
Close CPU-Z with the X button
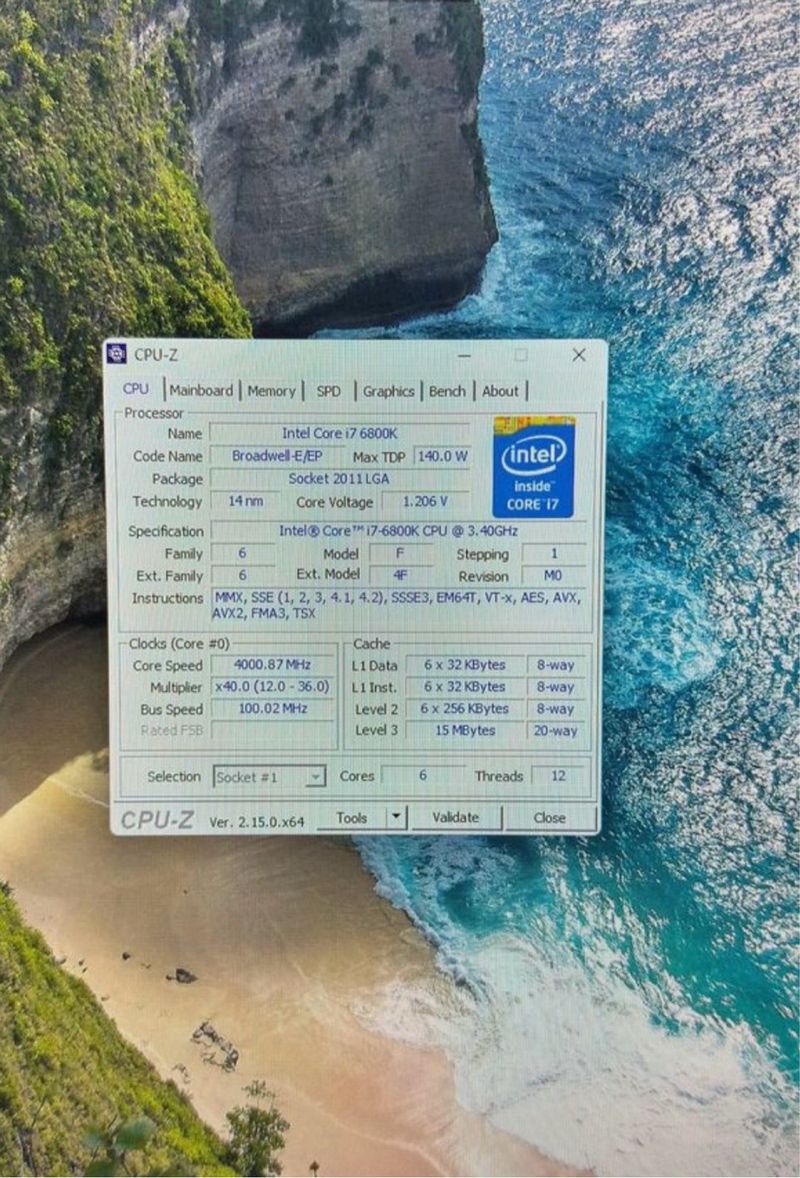(x=578, y=355)
